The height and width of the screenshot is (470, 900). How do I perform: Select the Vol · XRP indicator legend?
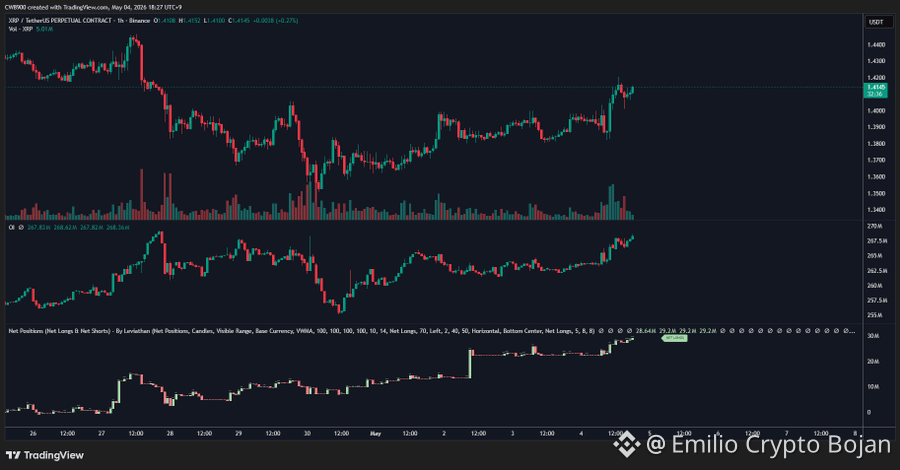click(x=21, y=29)
